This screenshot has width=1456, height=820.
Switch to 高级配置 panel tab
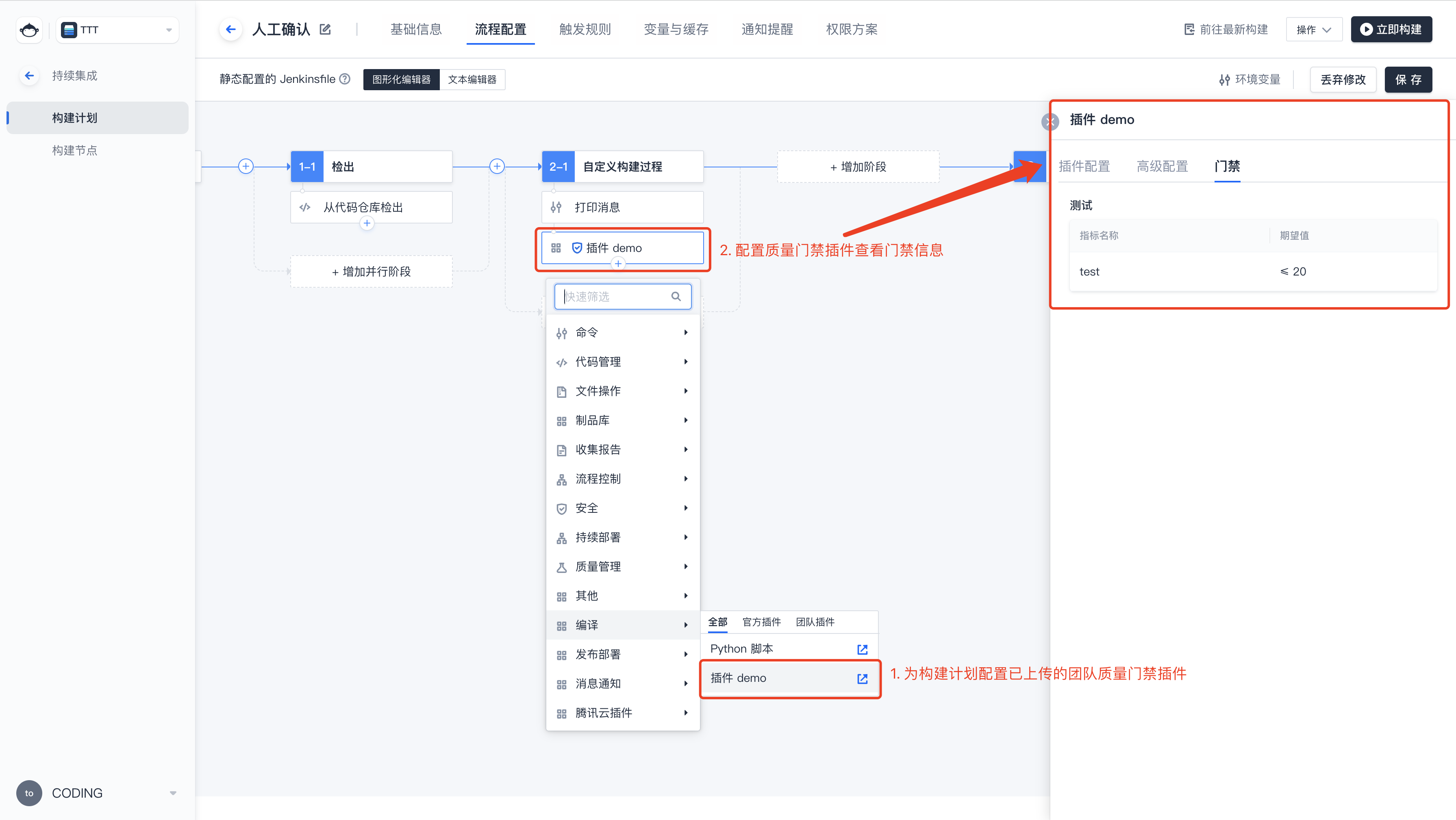[x=1162, y=166]
